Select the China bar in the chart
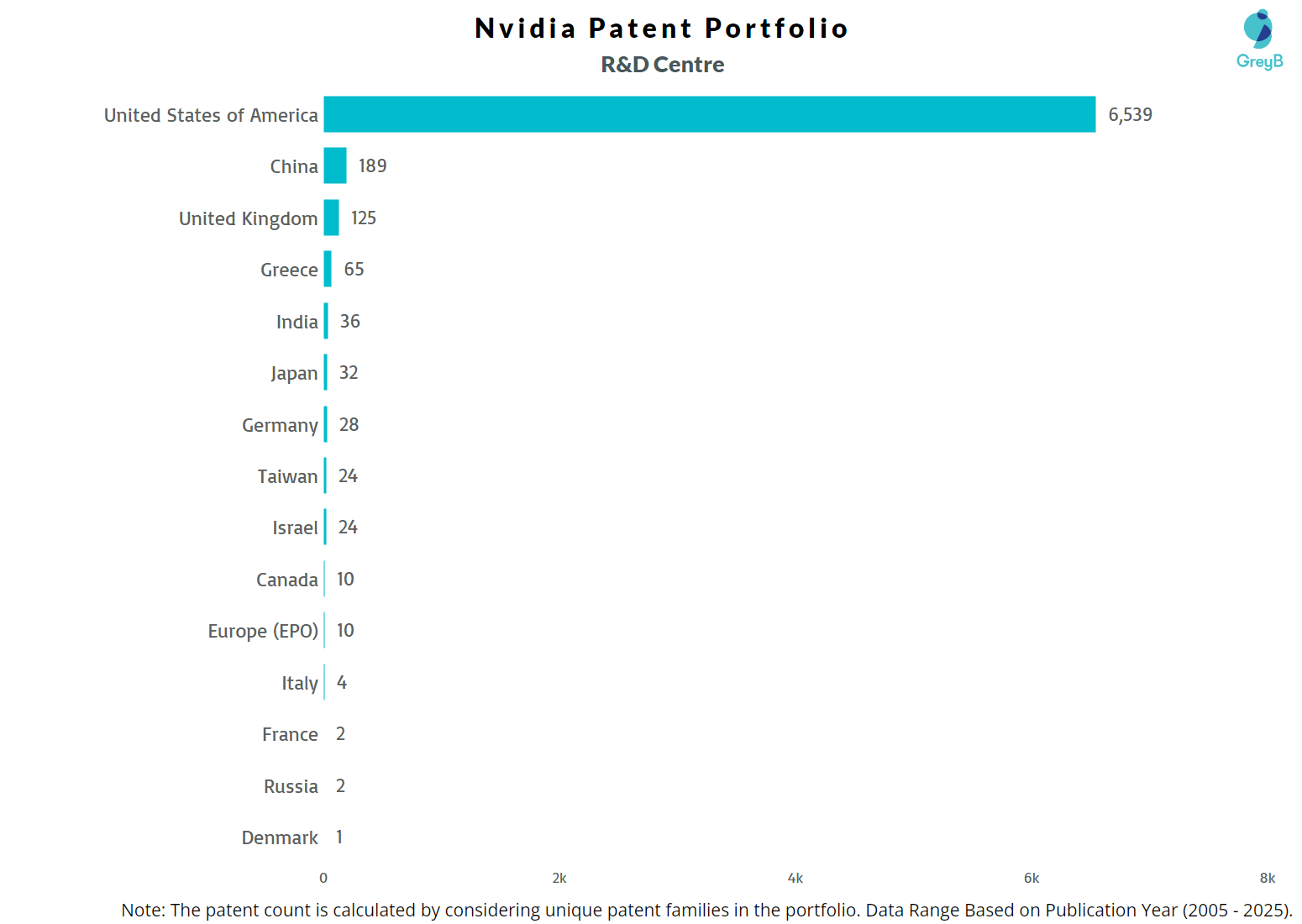1302x924 pixels. (335, 165)
